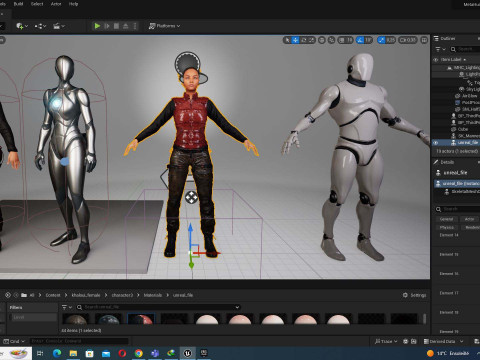Open the Unreal Engine app on the taskbar

coord(187,353)
